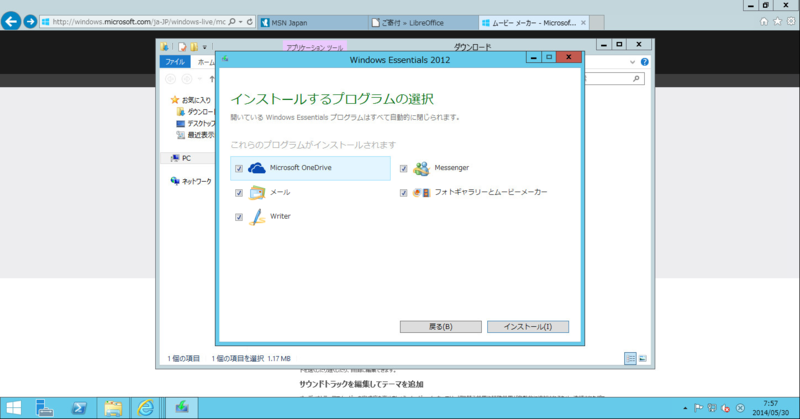Click Explorer forward navigation button
This screenshot has height=419, width=800.
(187, 79)
